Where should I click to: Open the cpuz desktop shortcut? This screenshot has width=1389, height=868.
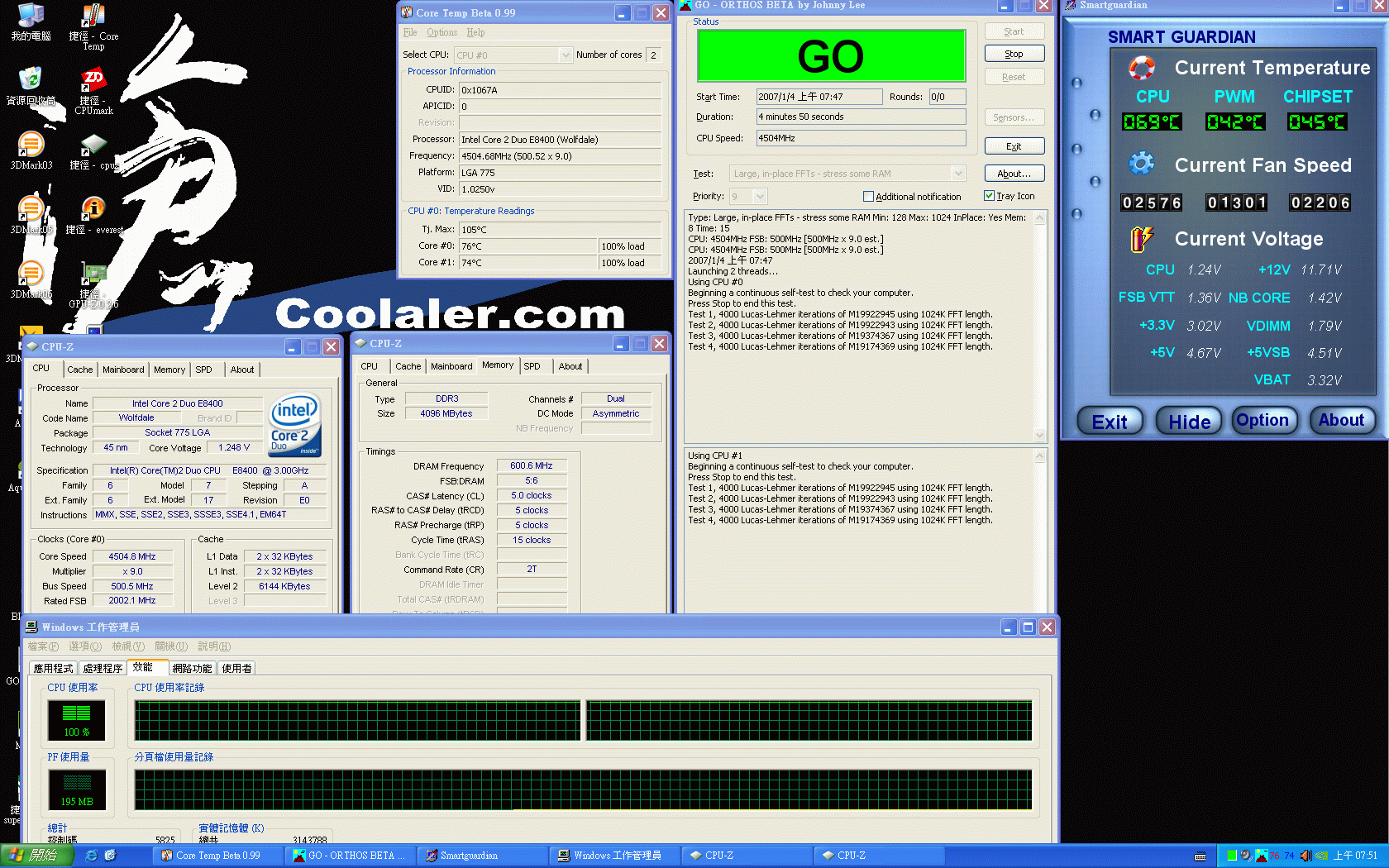[93, 152]
